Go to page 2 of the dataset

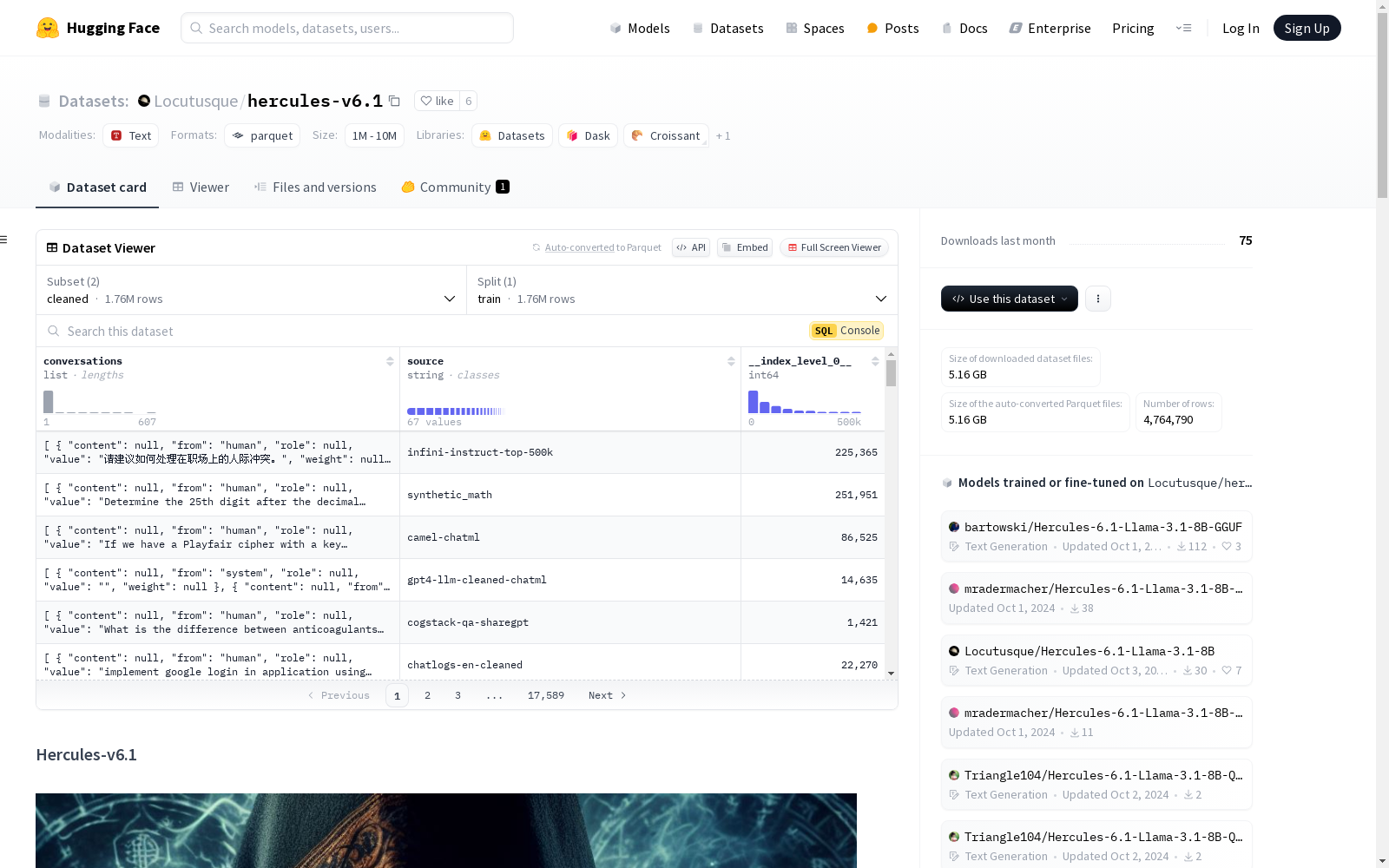coord(427,695)
